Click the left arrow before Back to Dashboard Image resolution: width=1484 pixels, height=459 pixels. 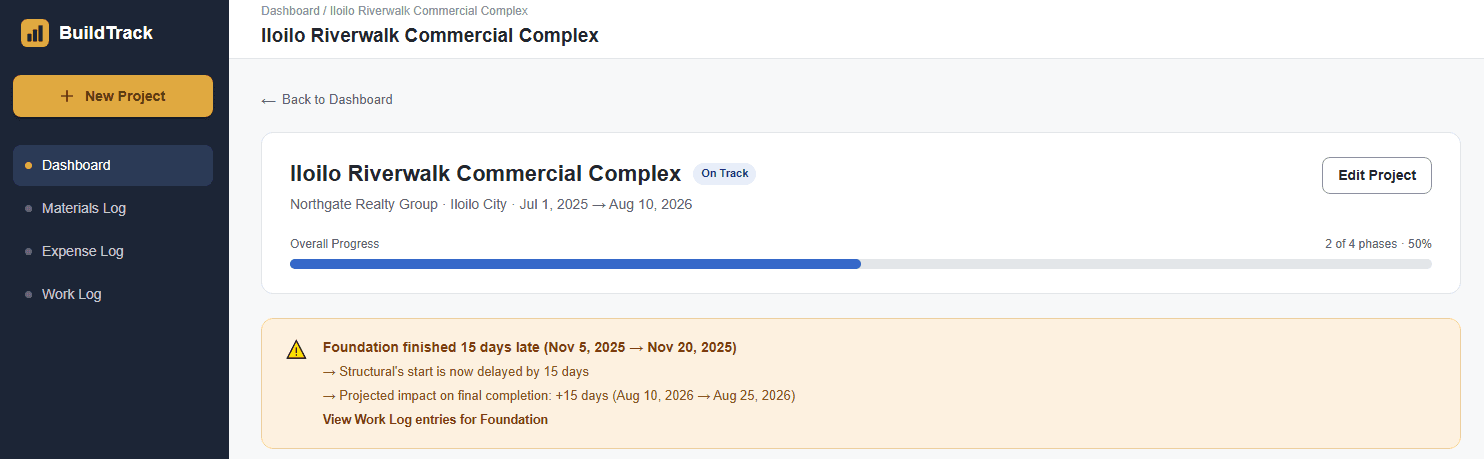click(x=268, y=100)
